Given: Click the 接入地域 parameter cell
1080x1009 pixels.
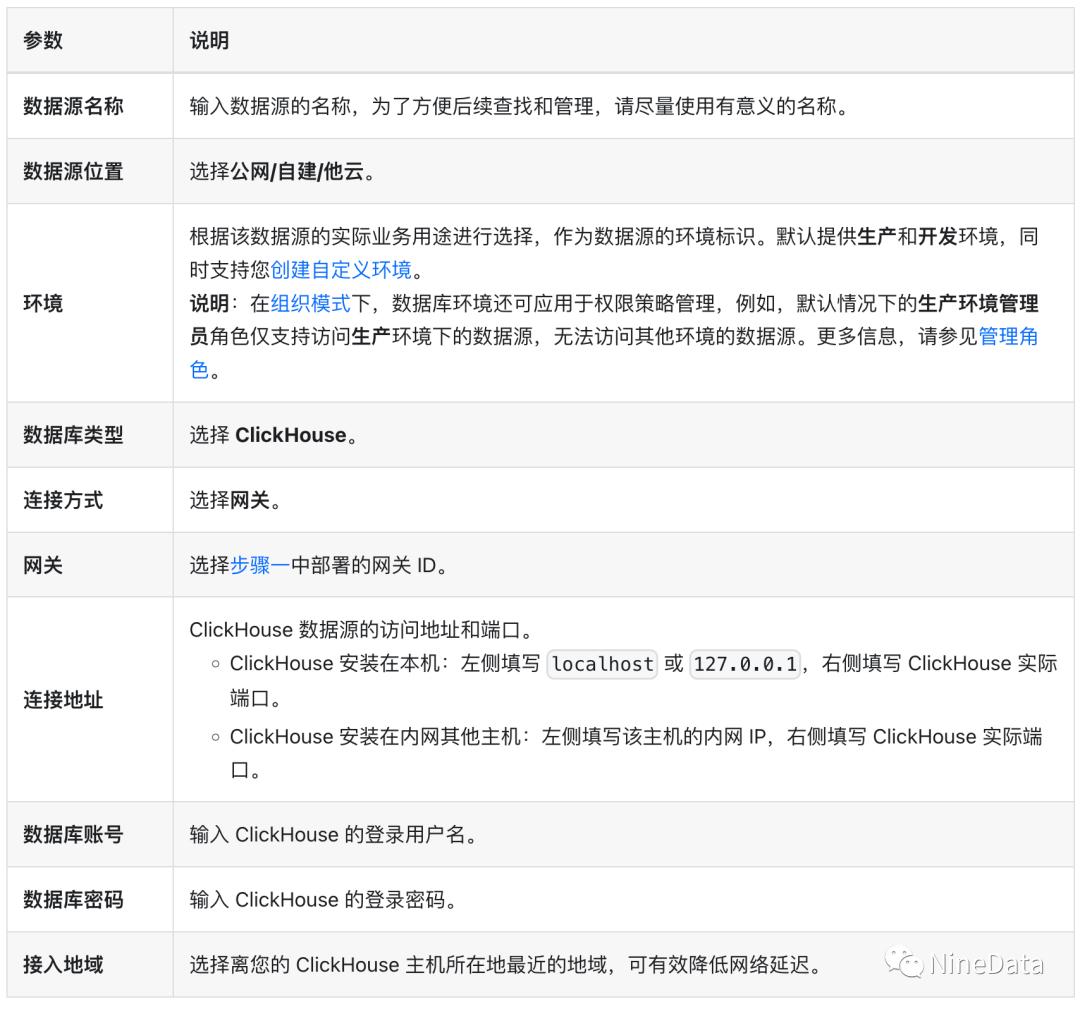Looking at the screenshot, I should 90,965.
